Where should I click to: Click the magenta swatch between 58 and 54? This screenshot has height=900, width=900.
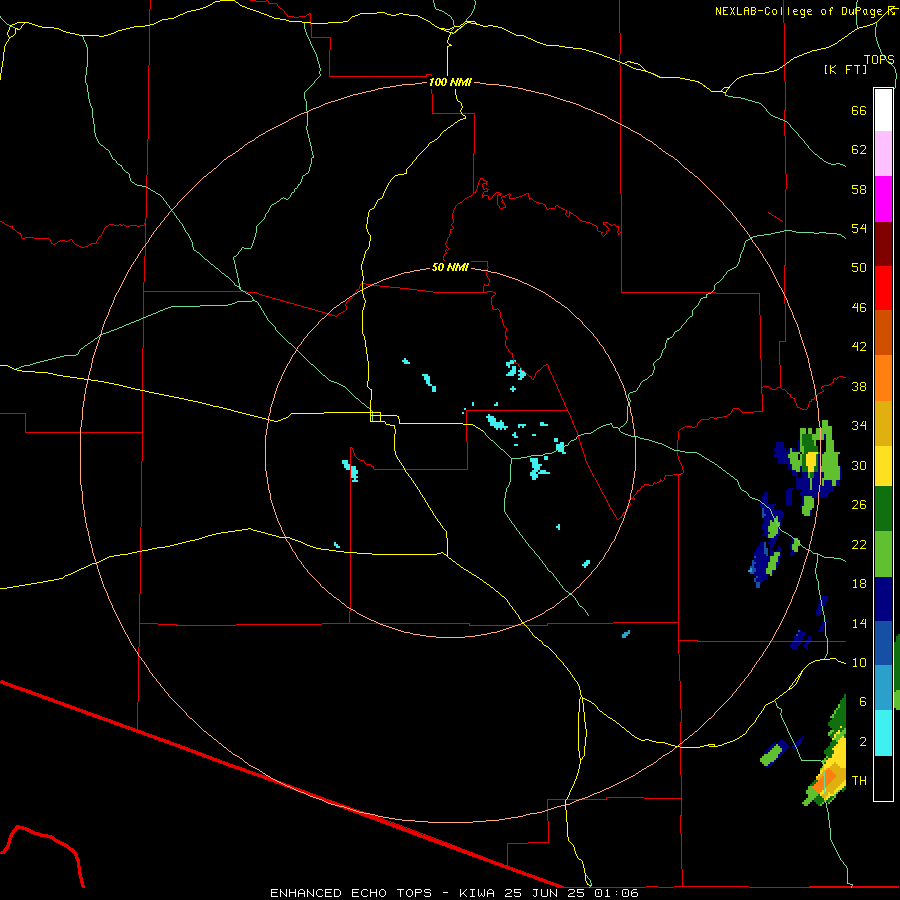click(x=883, y=199)
